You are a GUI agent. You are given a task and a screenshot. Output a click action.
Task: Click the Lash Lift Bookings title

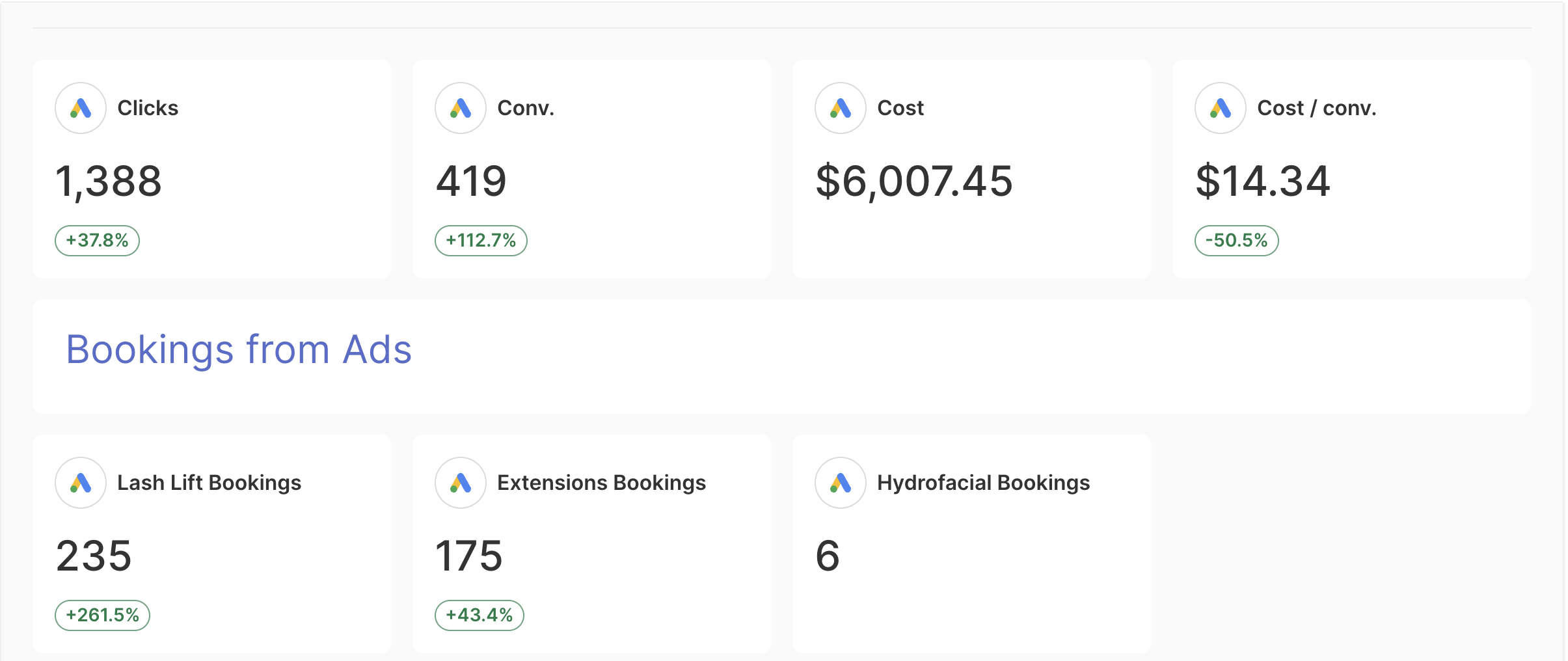coord(209,483)
